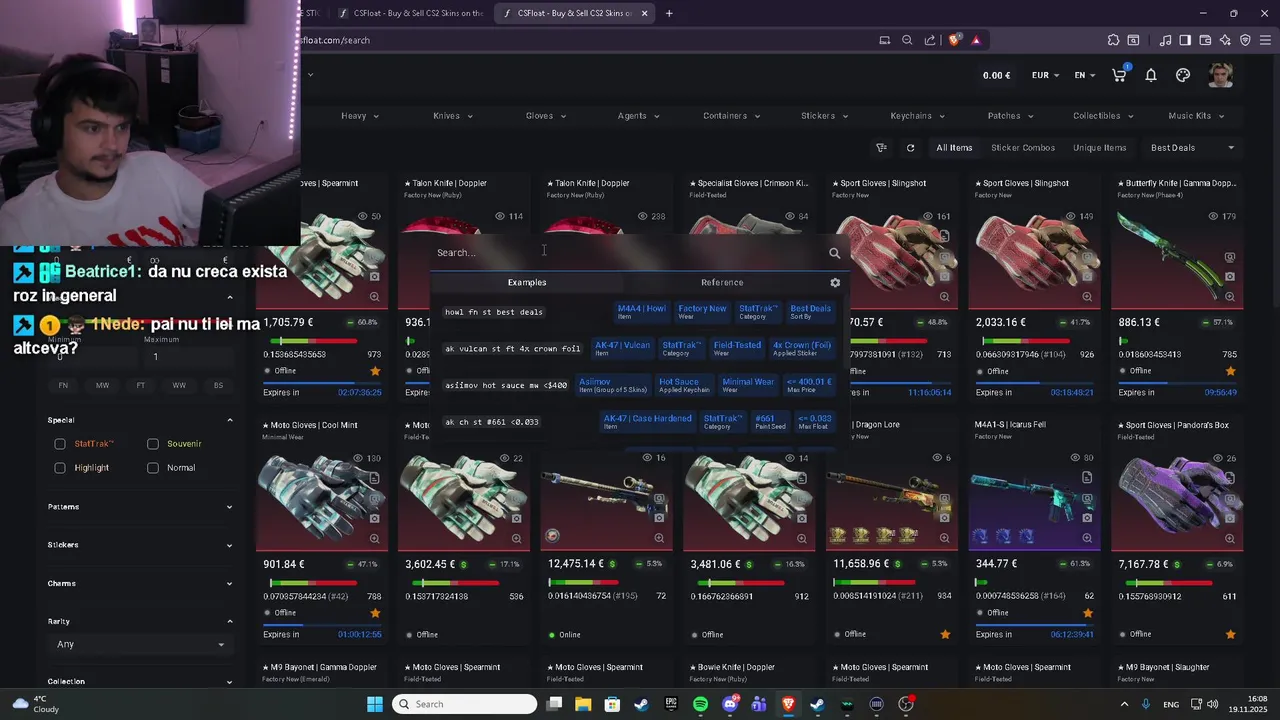This screenshot has width=1280, height=720.
Task: Zoom icon on Pandora's Box gloves image
Action: point(1230,538)
